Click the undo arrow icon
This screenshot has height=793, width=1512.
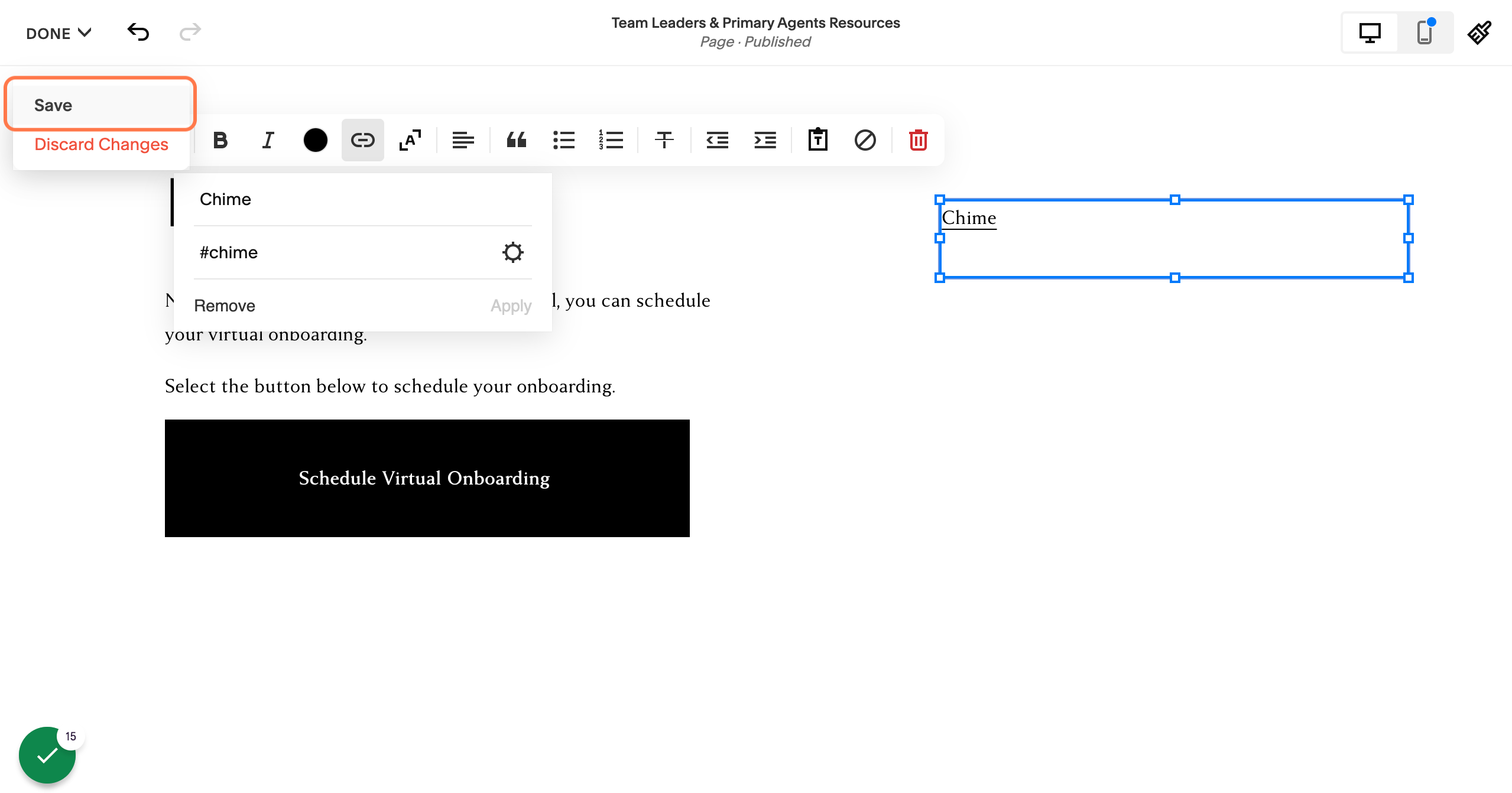[138, 32]
